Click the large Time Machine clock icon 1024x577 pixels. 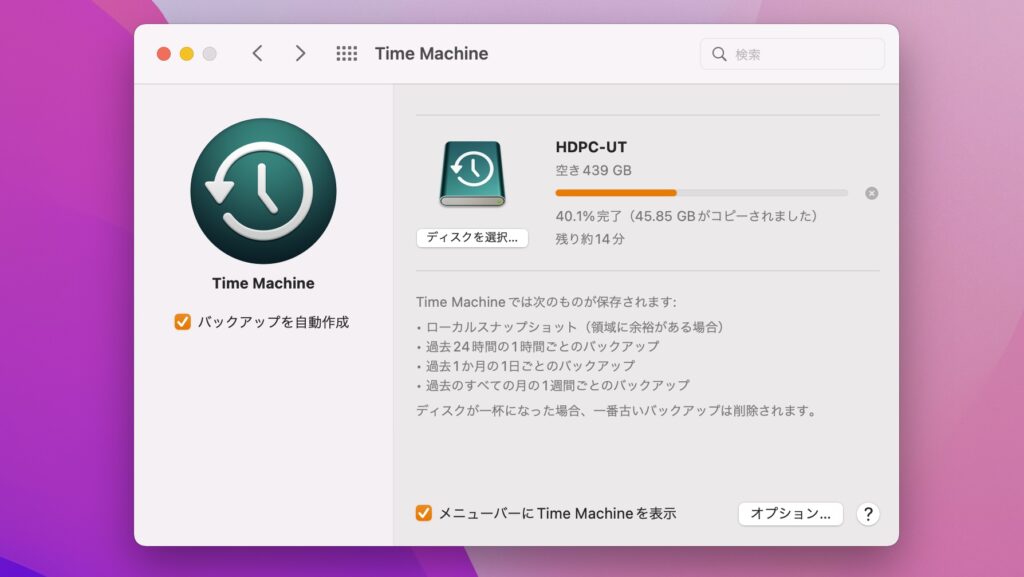pyautogui.click(x=263, y=191)
